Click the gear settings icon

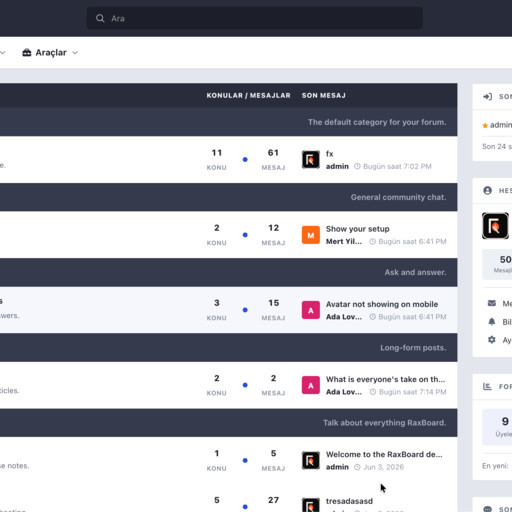(x=492, y=340)
